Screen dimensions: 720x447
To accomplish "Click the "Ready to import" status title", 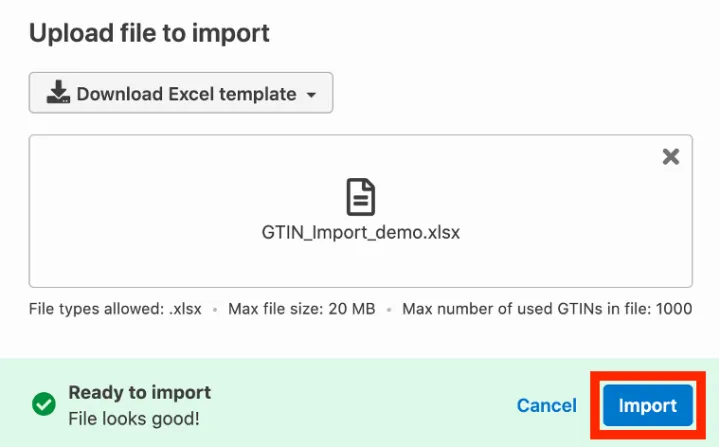I will (139, 392).
